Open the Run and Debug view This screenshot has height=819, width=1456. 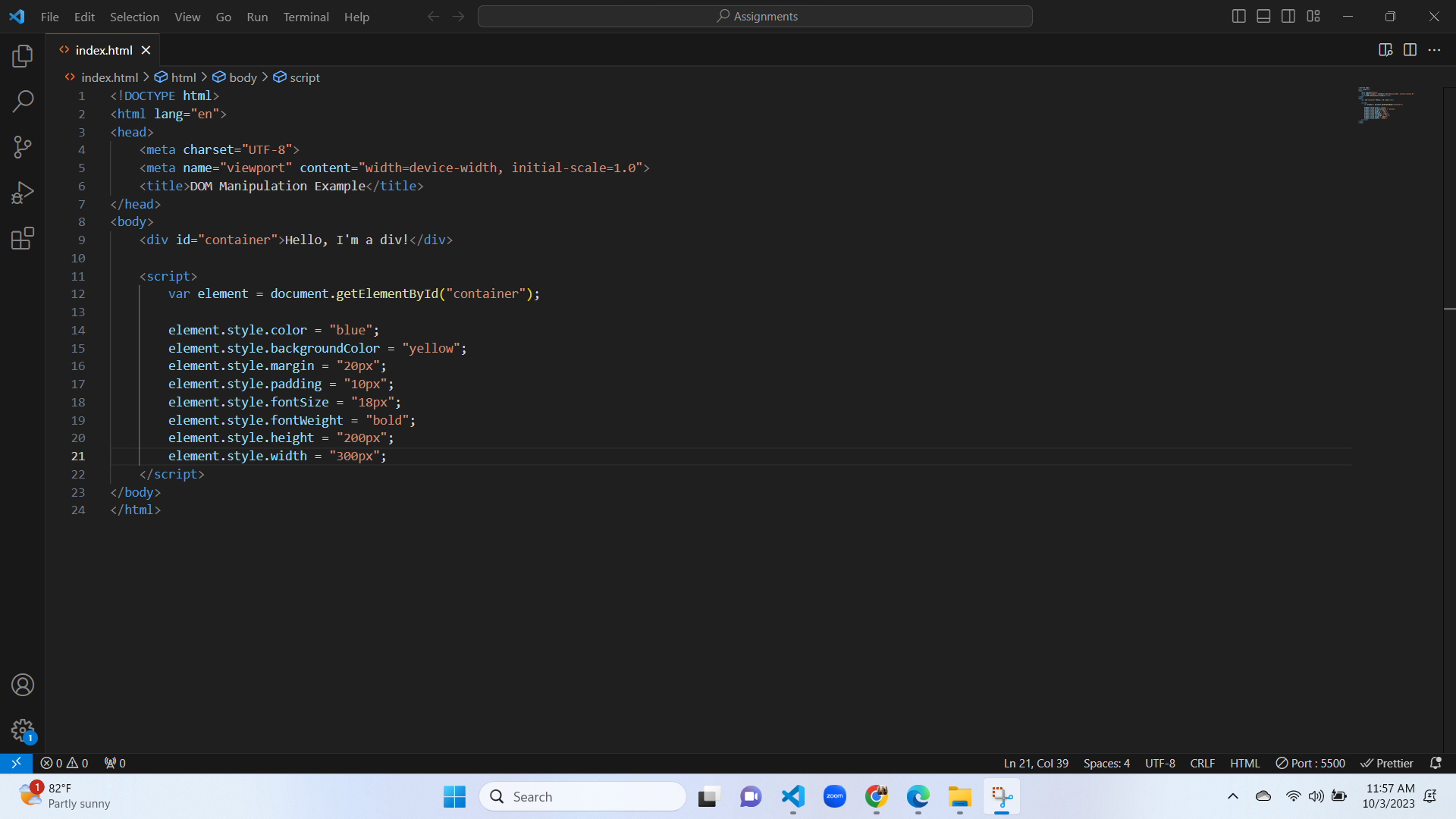coord(22,192)
